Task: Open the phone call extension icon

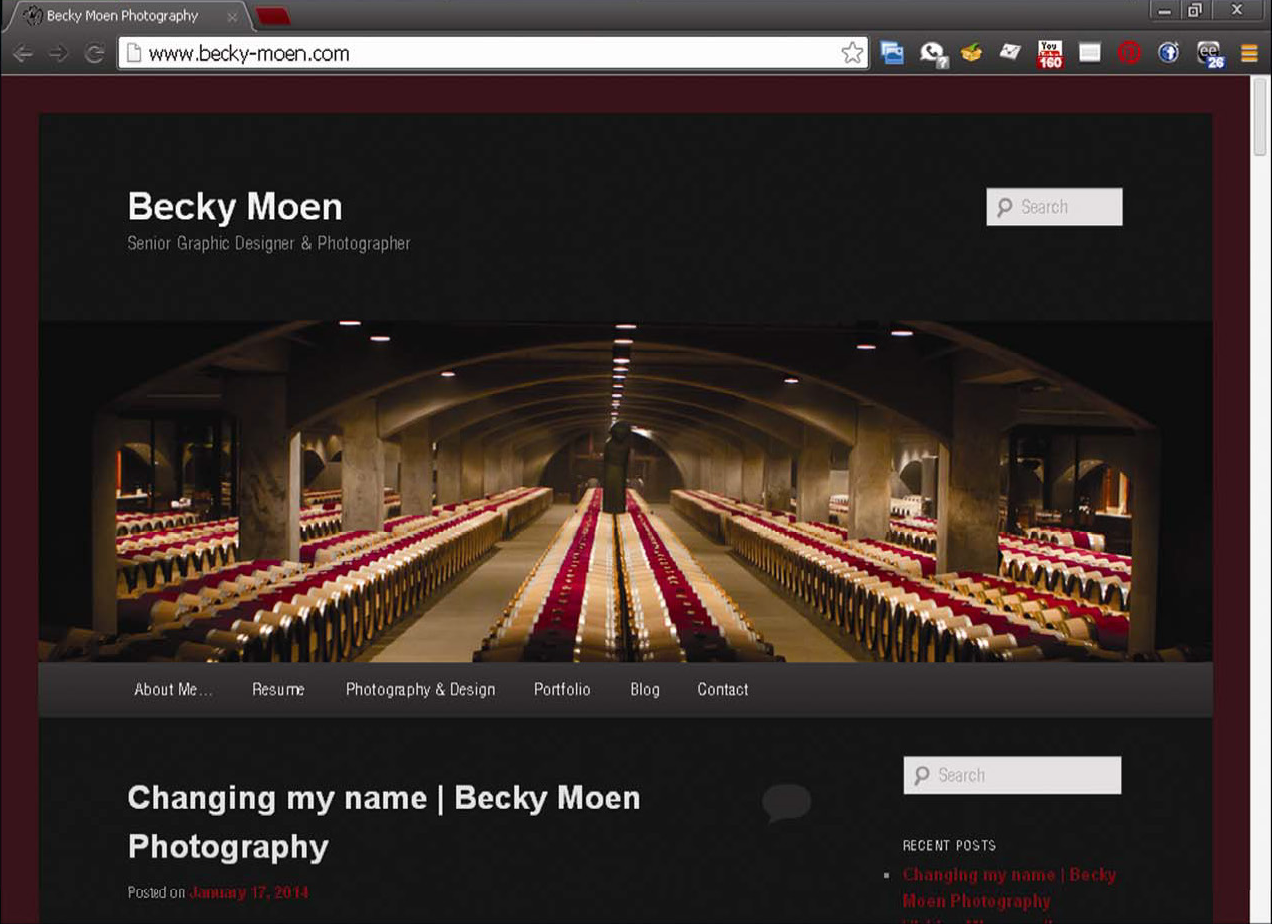Action: pyautogui.click(x=931, y=52)
